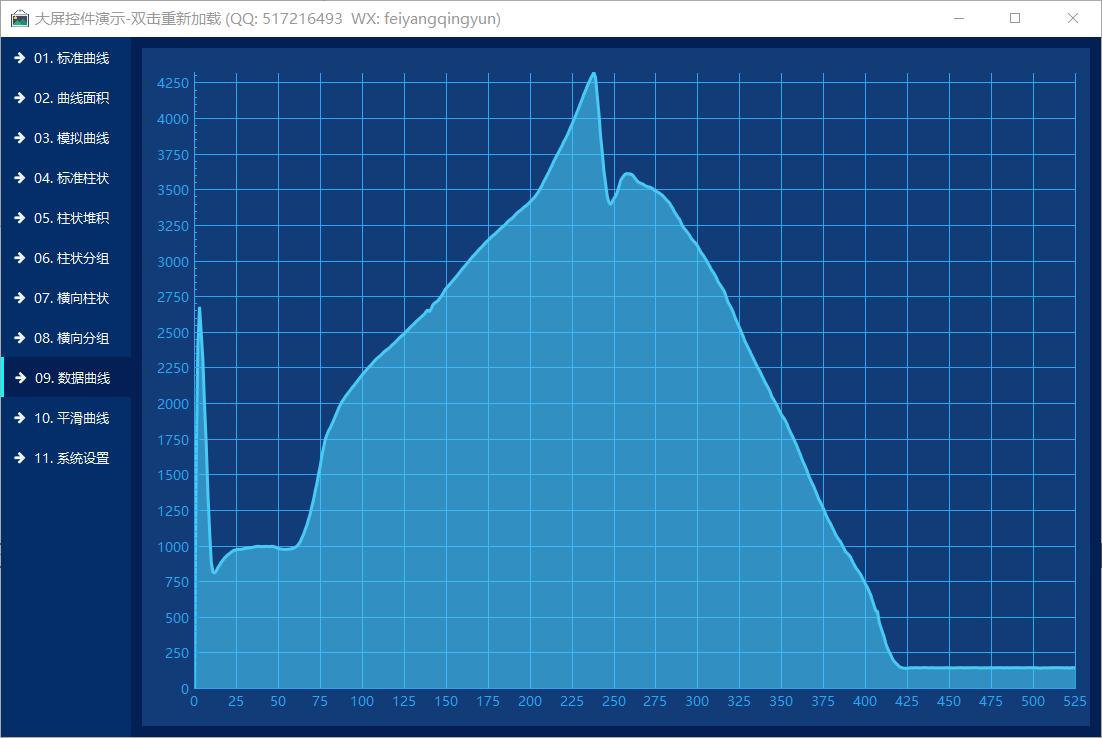
Task: Click the arrow icon beside 01. 标准曲线
Action: pos(19,58)
